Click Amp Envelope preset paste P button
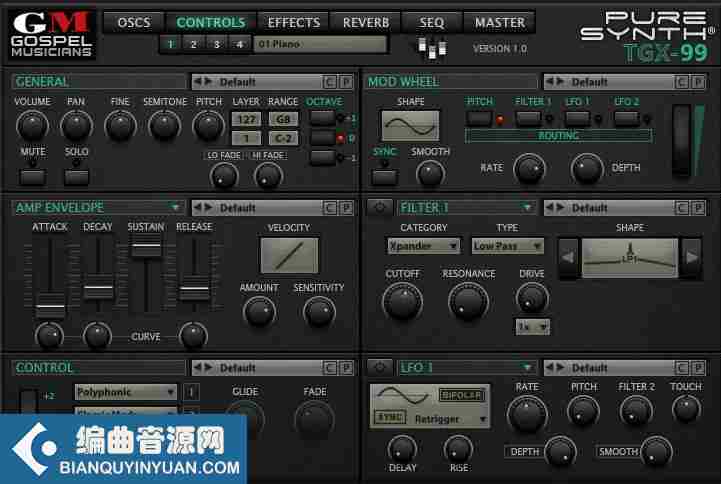The width and height of the screenshot is (721, 484). 346,208
